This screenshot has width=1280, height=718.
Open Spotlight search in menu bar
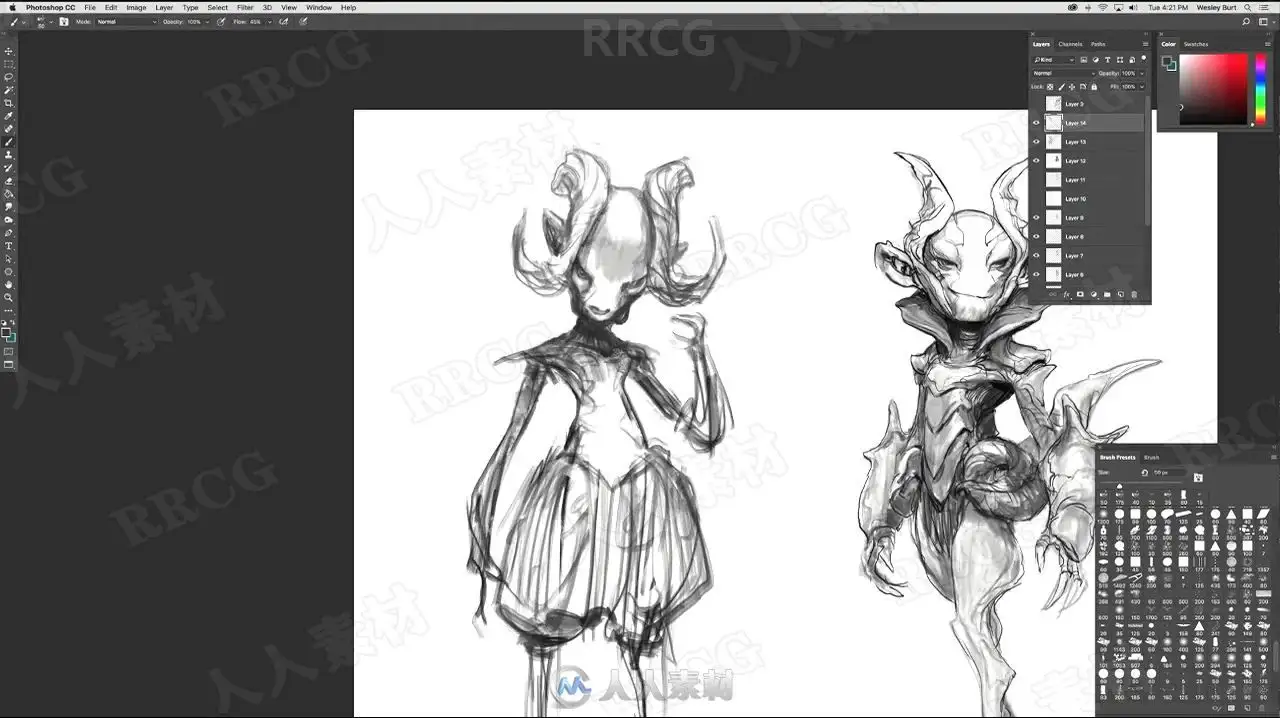(x=1247, y=7)
